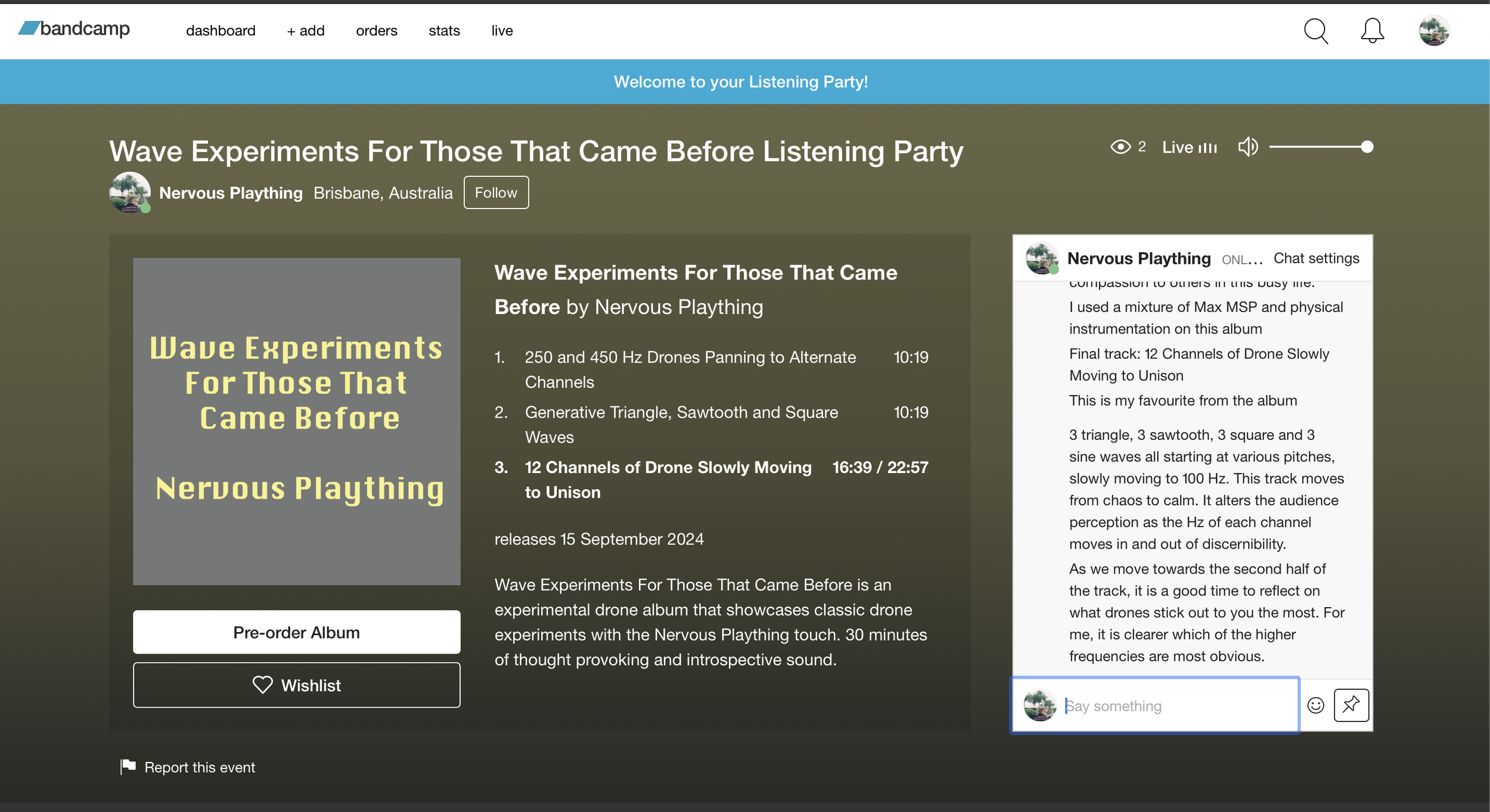Click the album cover artwork

[296, 421]
